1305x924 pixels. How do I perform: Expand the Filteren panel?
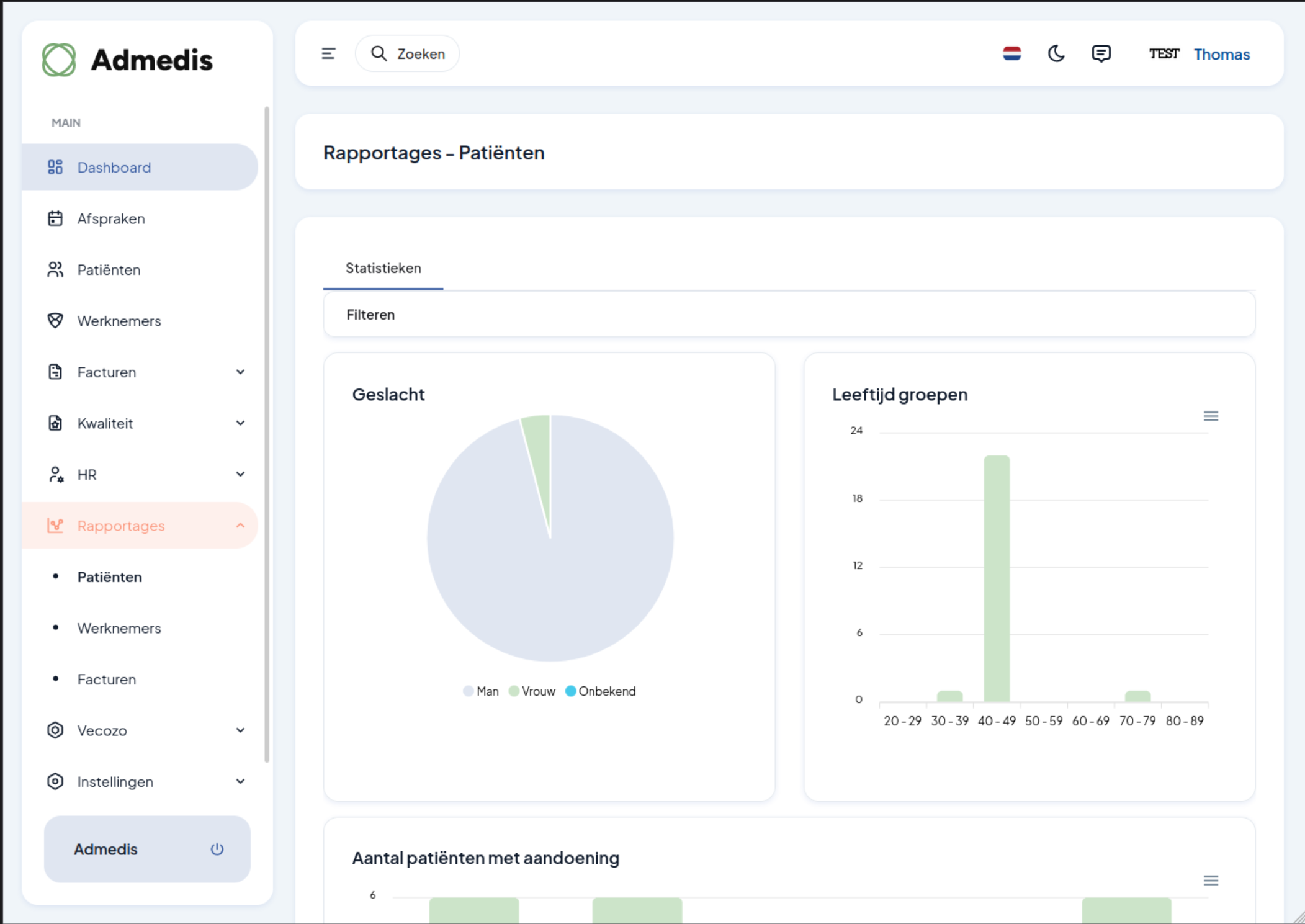[789, 315]
